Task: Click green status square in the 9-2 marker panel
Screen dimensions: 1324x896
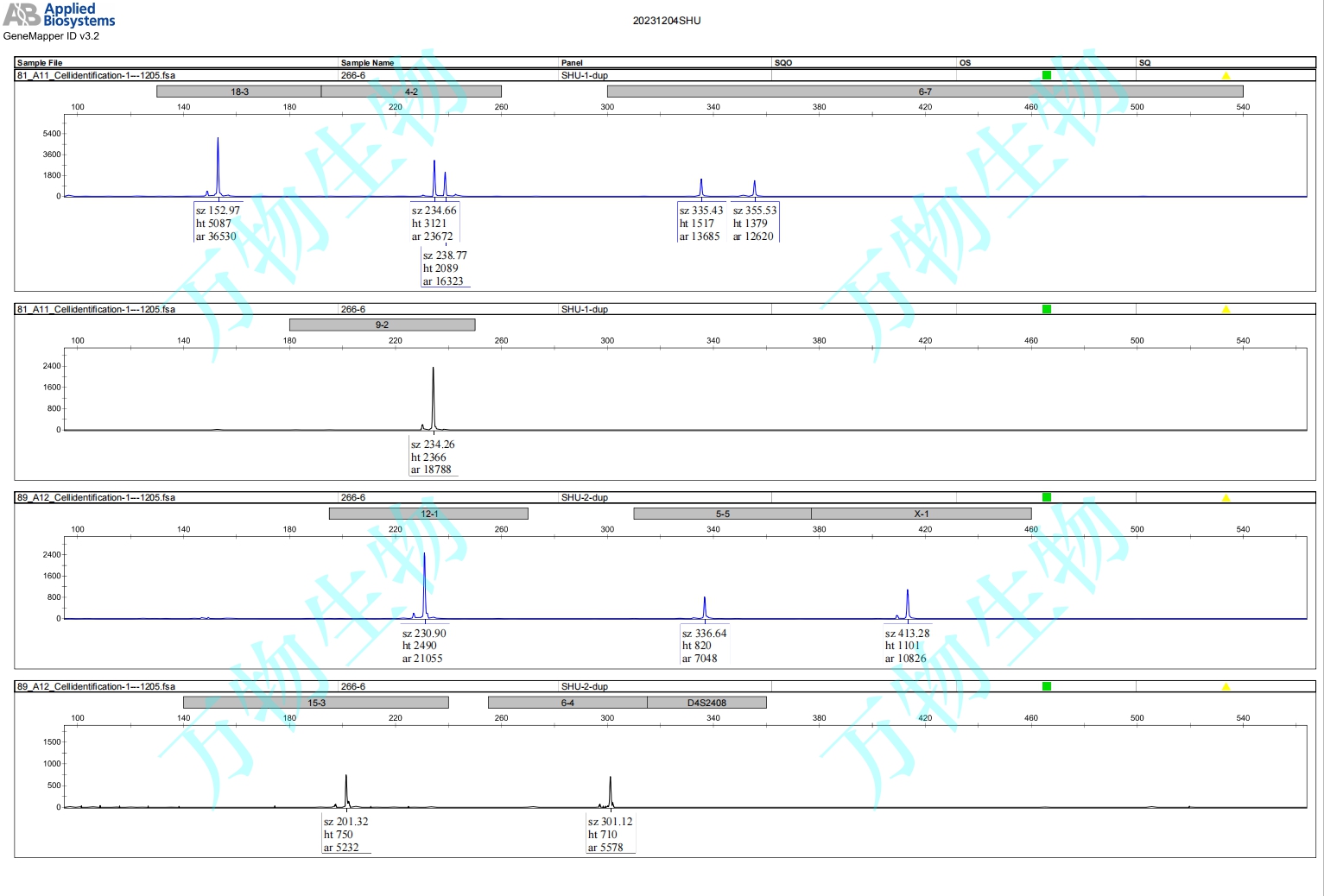Action: click(x=1046, y=309)
